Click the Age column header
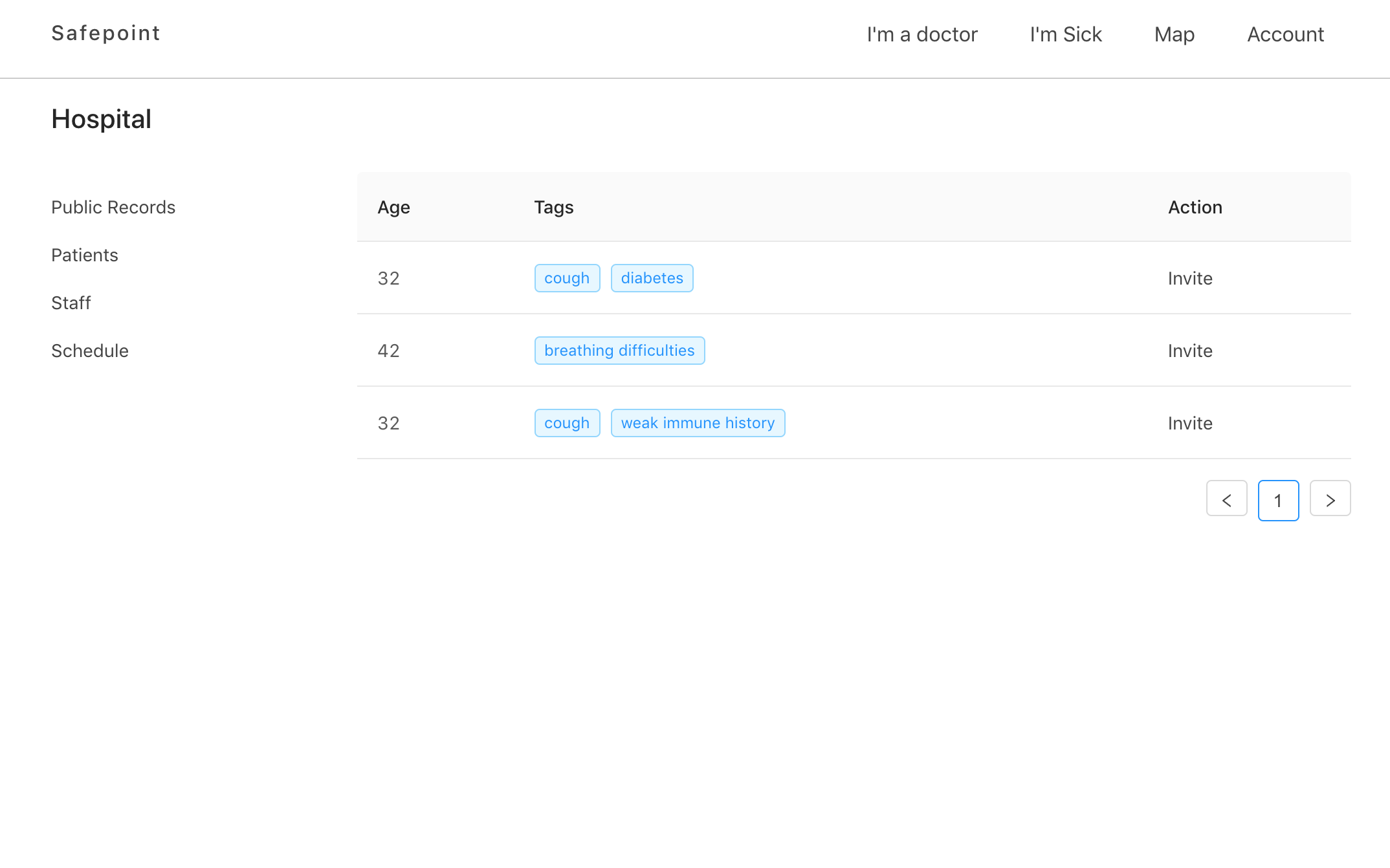Viewport: 1390px width, 868px height. click(x=393, y=207)
